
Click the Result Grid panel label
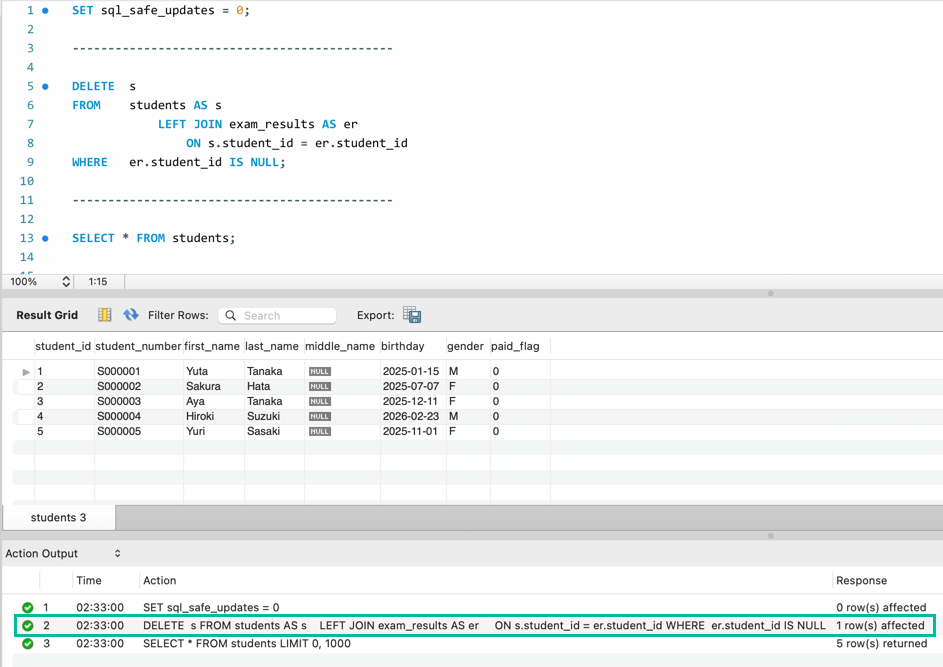click(47, 315)
